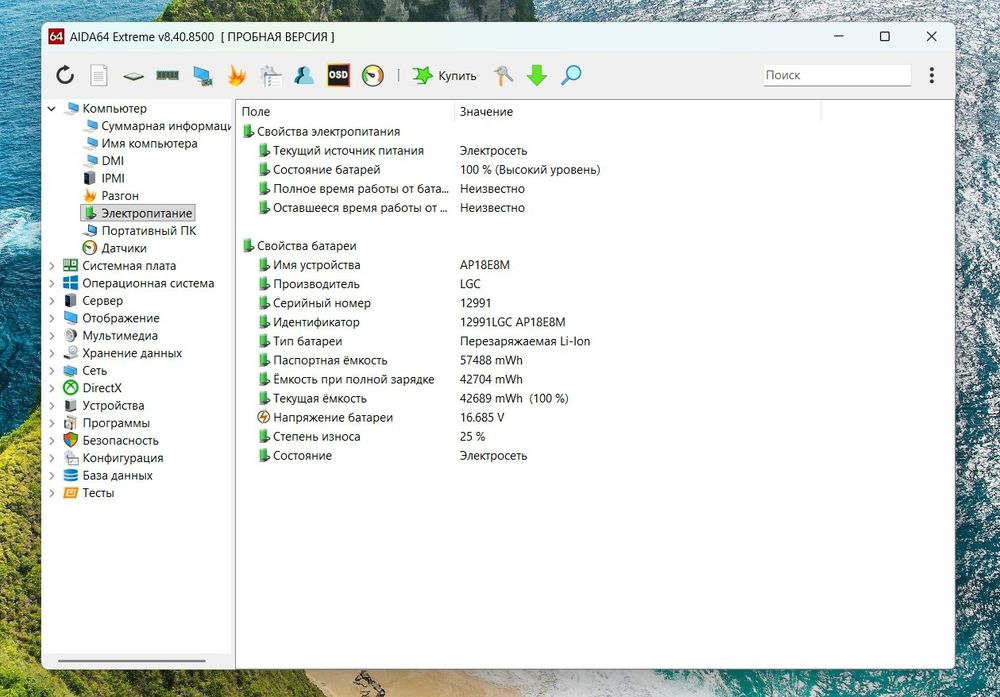1000x697 pixels.
Task: Click the blue magnifying glass toolbar icon
Action: (x=571, y=75)
